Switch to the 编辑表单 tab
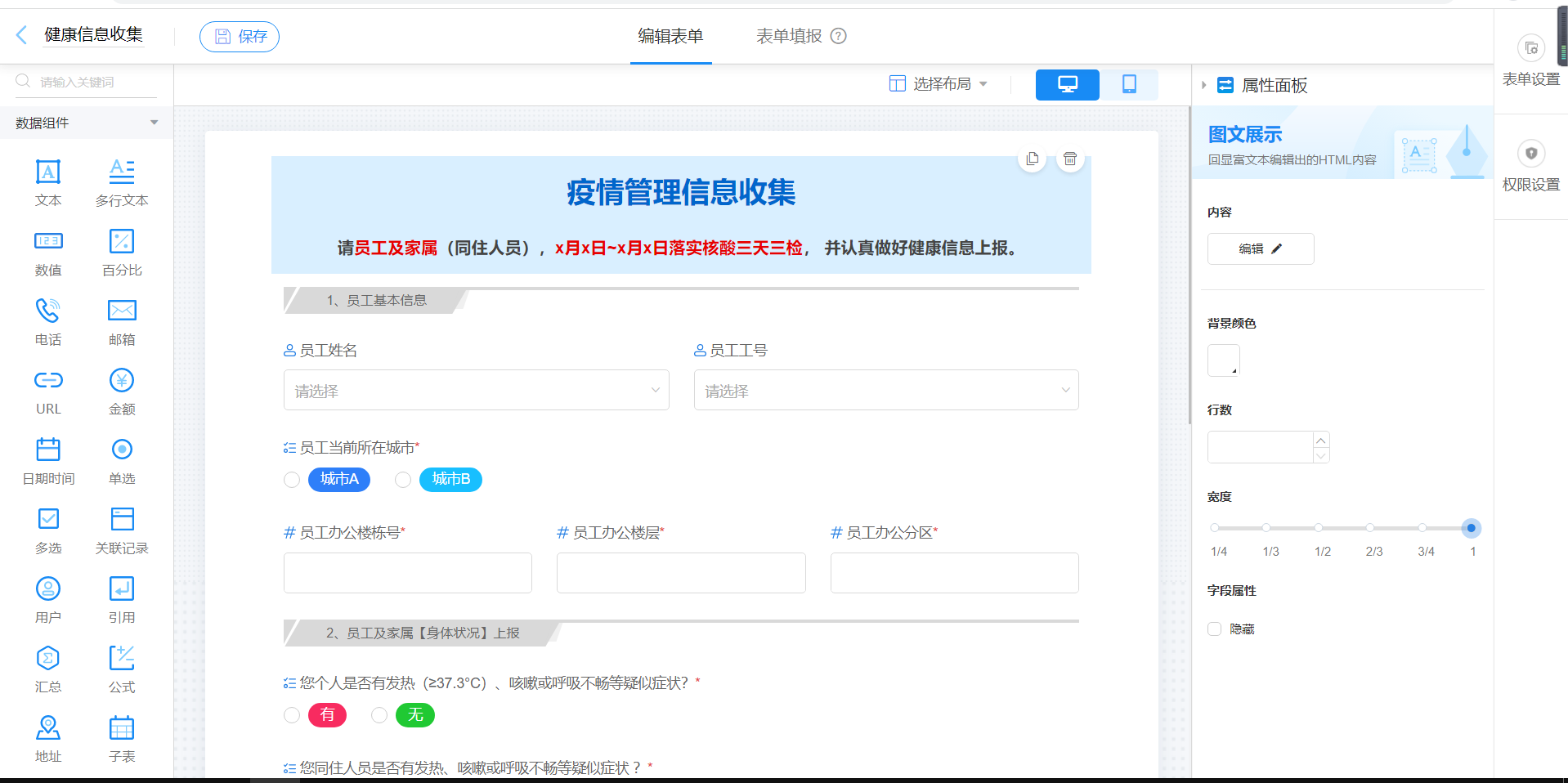Image resolution: width=1568 pixels, height=783 pixels. 670,36
